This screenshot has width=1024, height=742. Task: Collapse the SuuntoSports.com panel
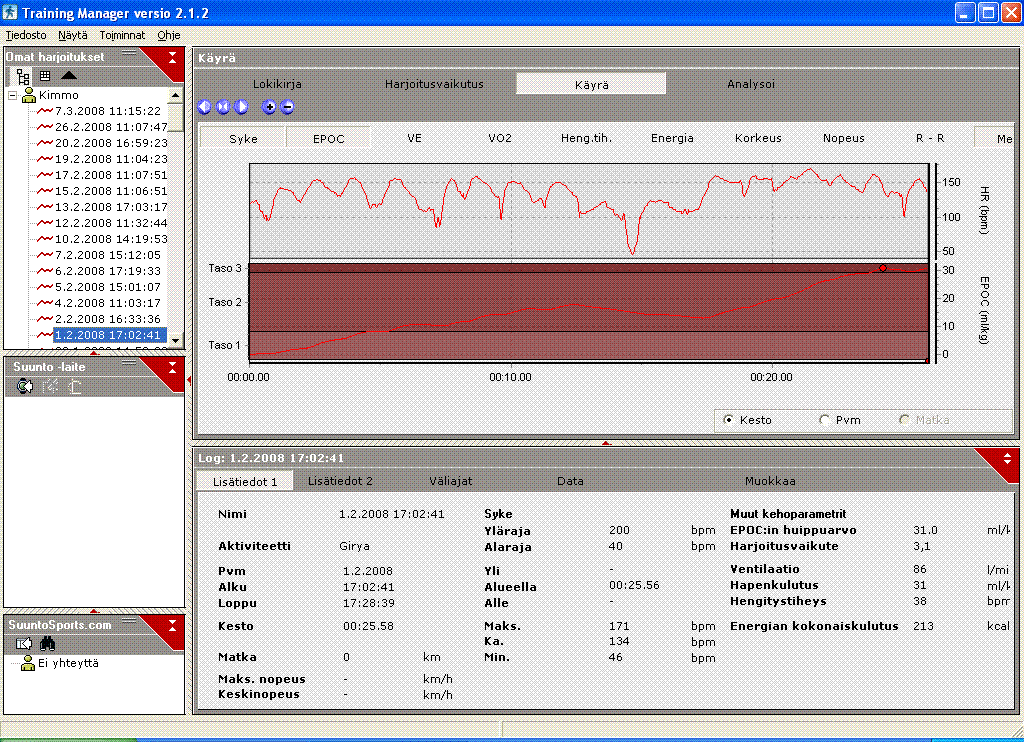(x=172, y=624)
